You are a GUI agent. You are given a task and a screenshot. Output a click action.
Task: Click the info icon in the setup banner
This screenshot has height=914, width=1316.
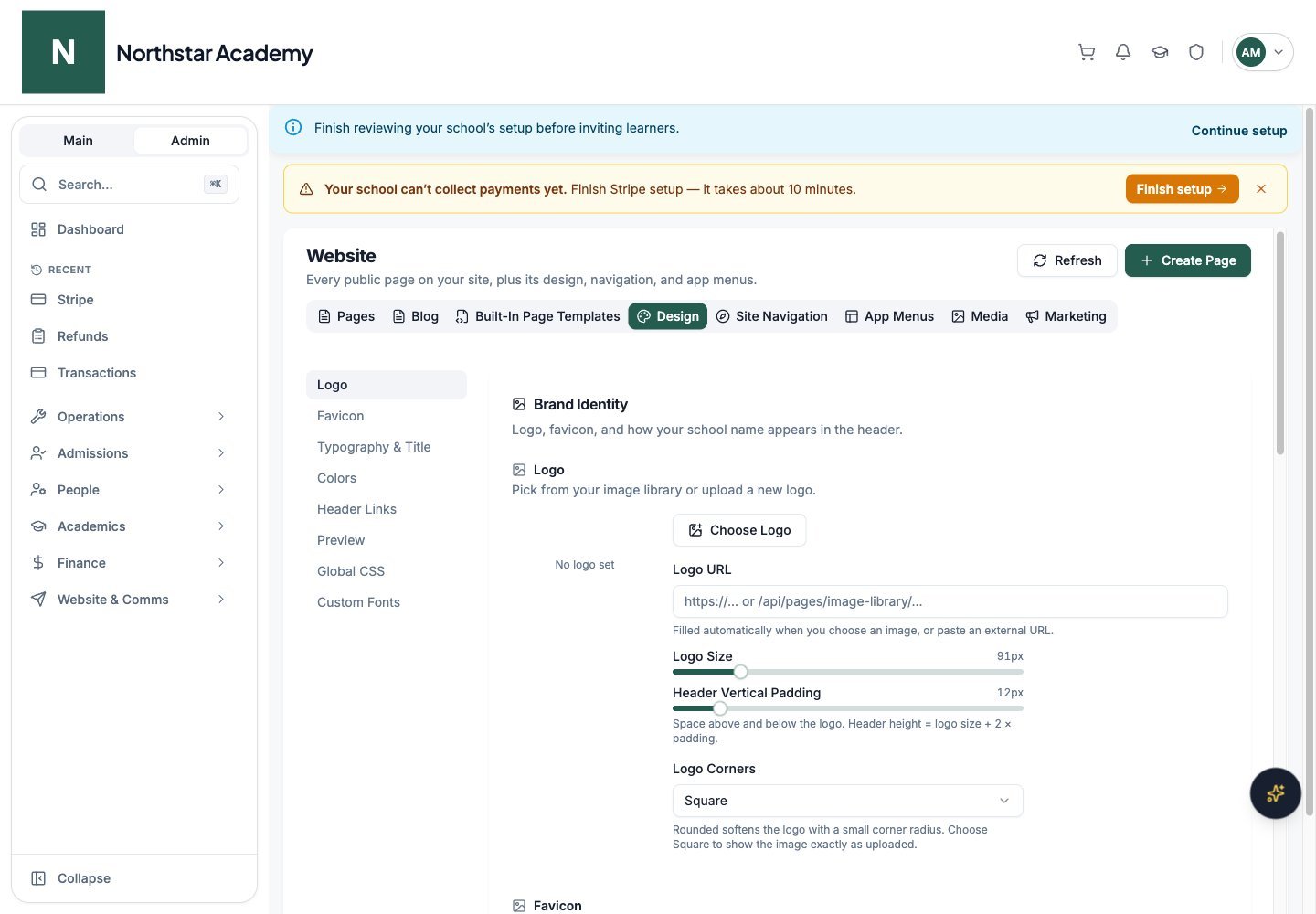293,128
